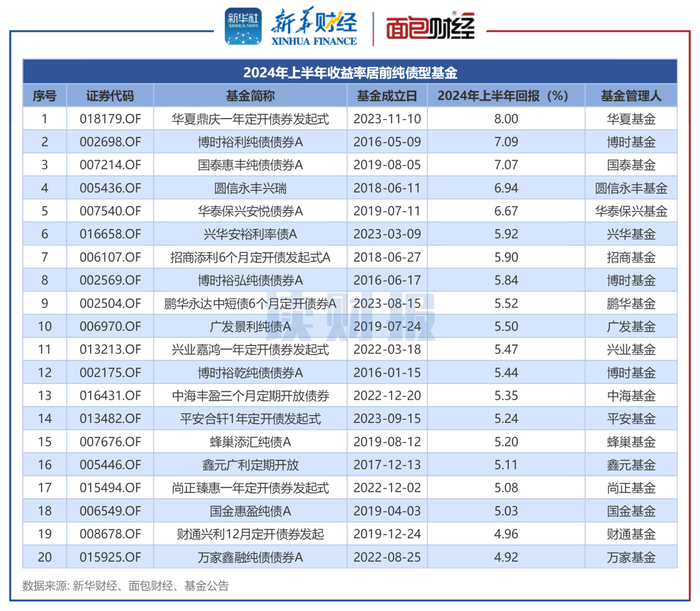Click fund manager 蜂巢基金
Image resolution: width=700 pixels, height=611 pixels.
[631, 442]
